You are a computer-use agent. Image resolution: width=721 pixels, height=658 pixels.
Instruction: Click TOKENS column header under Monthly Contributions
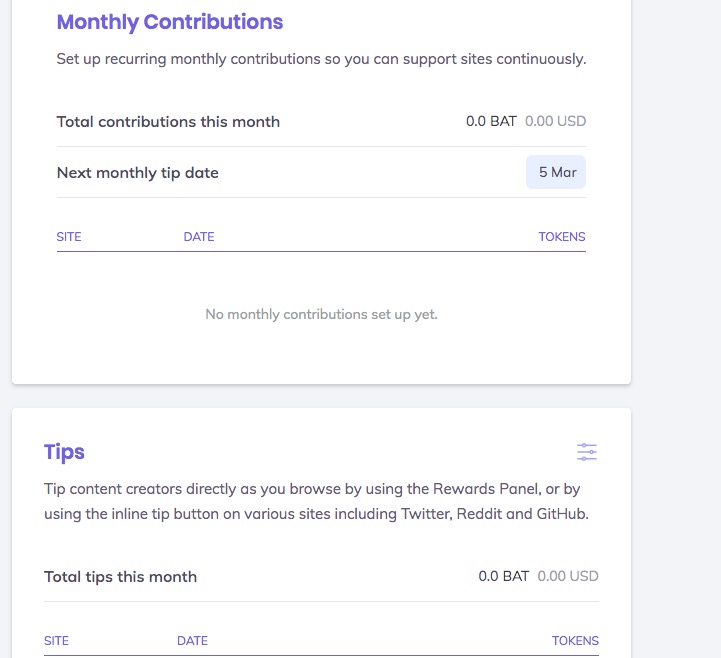561,237
